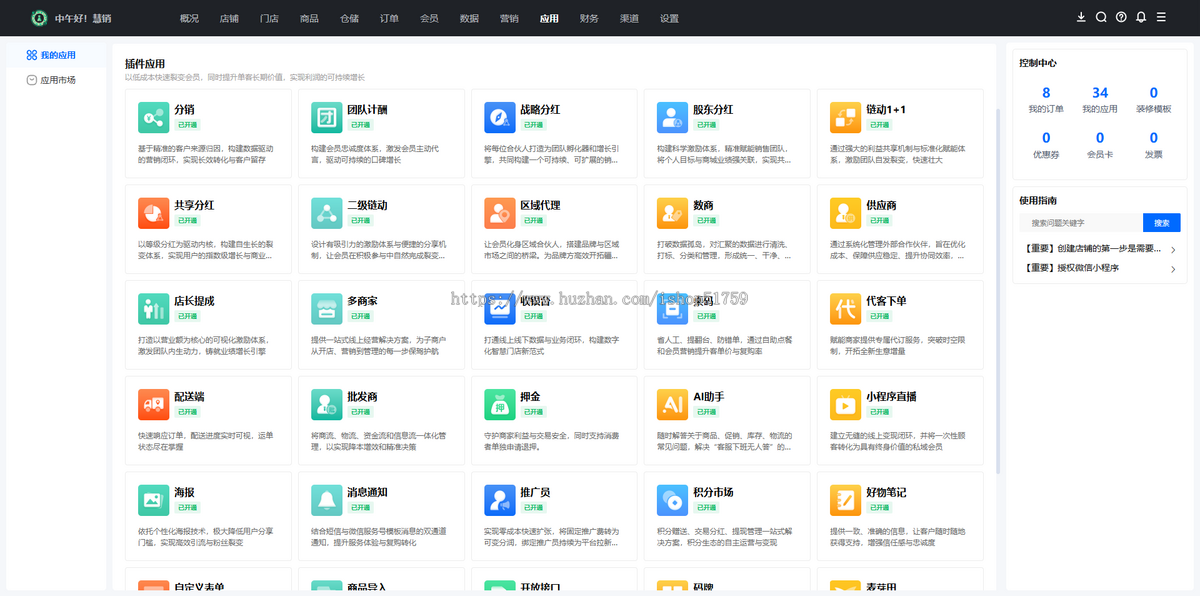
Task: Show notifications via header bell icon
Action: click(1141, 17)
